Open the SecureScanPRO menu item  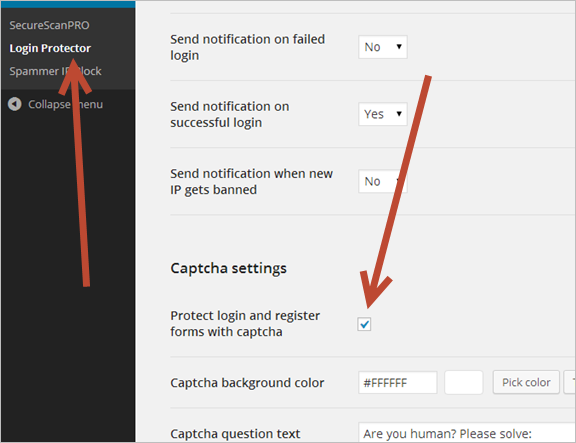(x=49, y=25)
